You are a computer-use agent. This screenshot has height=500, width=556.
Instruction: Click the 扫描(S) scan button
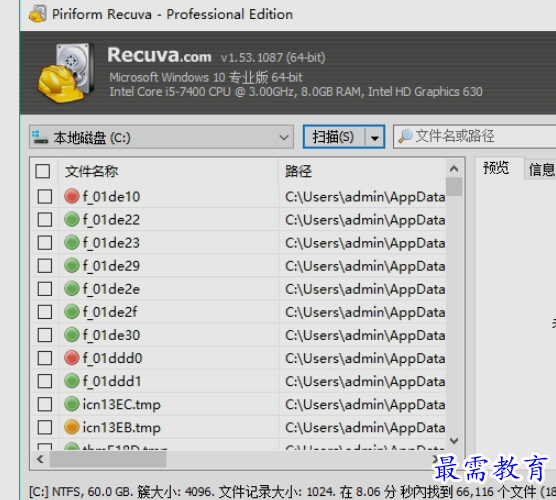tap(333, 137)
